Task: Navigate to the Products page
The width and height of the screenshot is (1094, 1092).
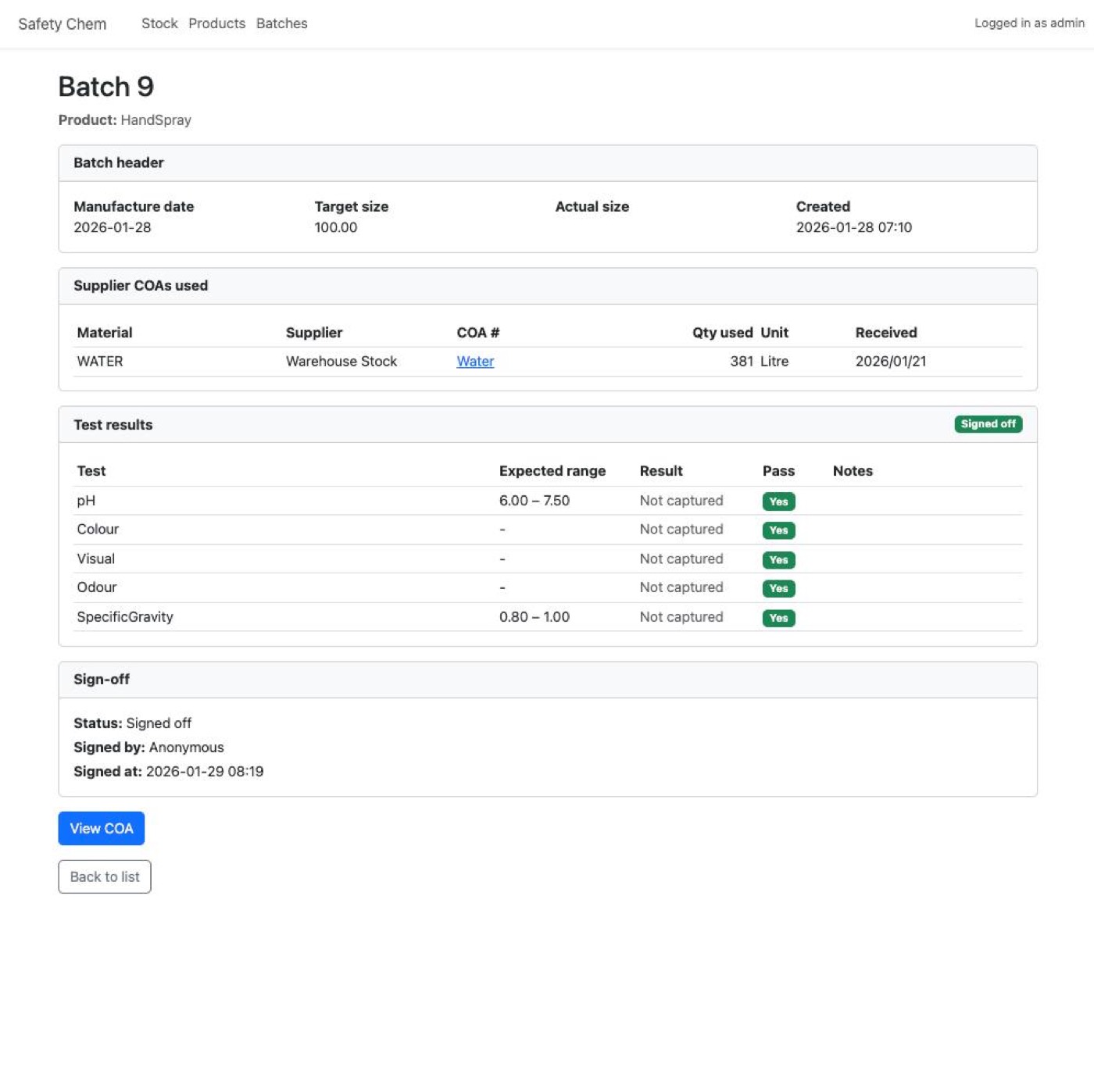Action: (216, 23)
